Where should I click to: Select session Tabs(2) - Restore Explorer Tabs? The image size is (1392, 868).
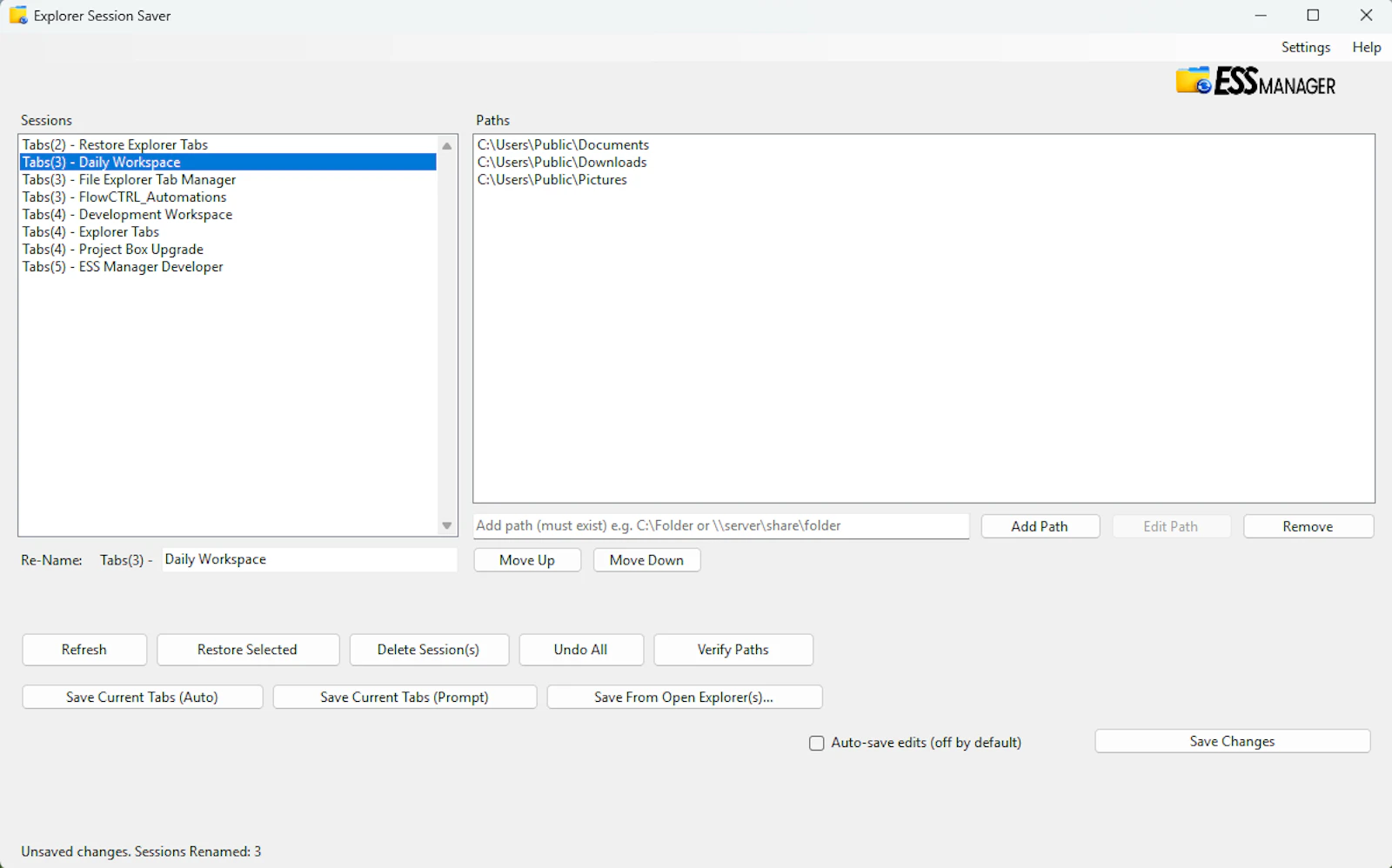tap(228, 144)
